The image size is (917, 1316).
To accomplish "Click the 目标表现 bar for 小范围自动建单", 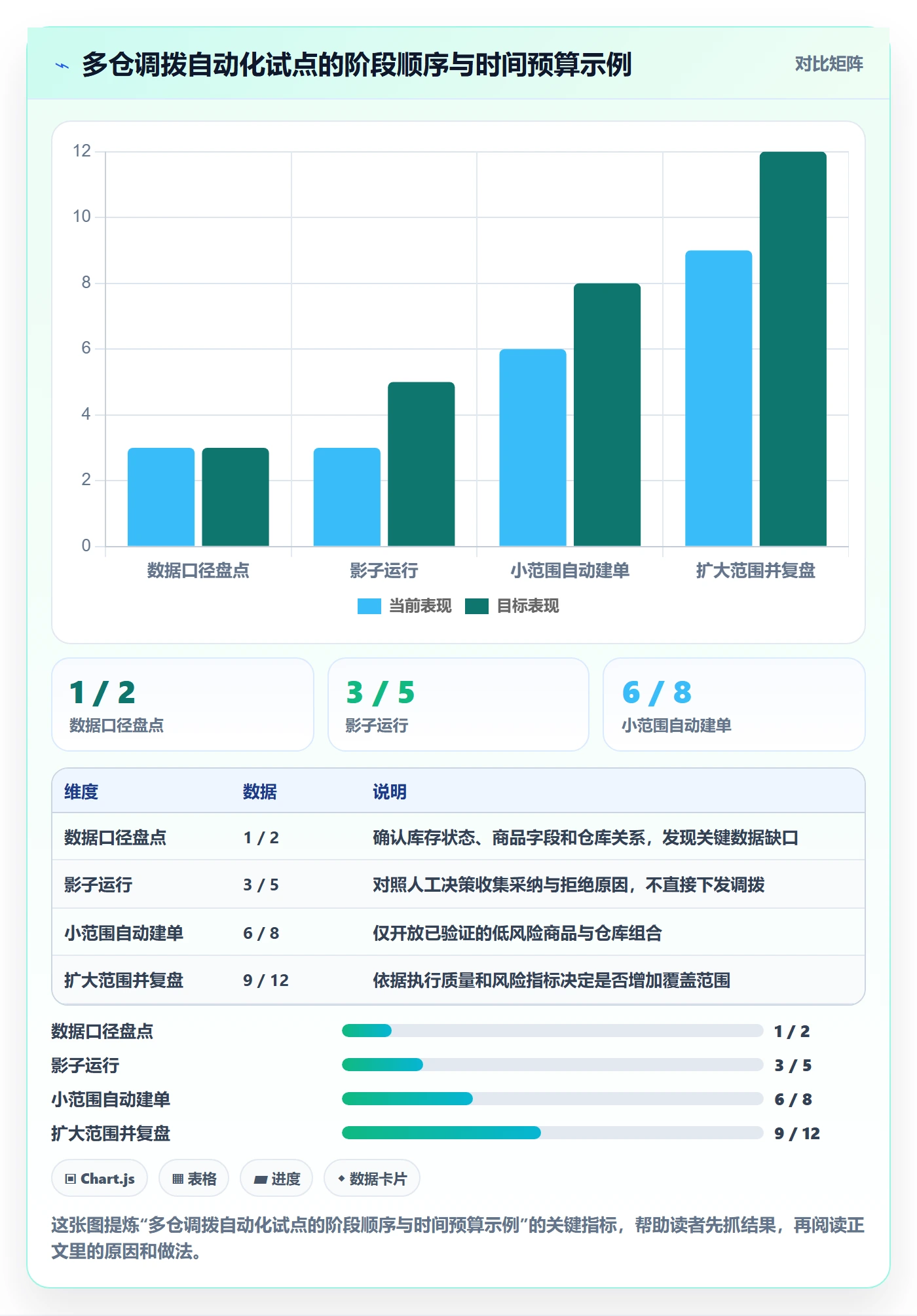I will pyautogui.click(x=607, y=414).
